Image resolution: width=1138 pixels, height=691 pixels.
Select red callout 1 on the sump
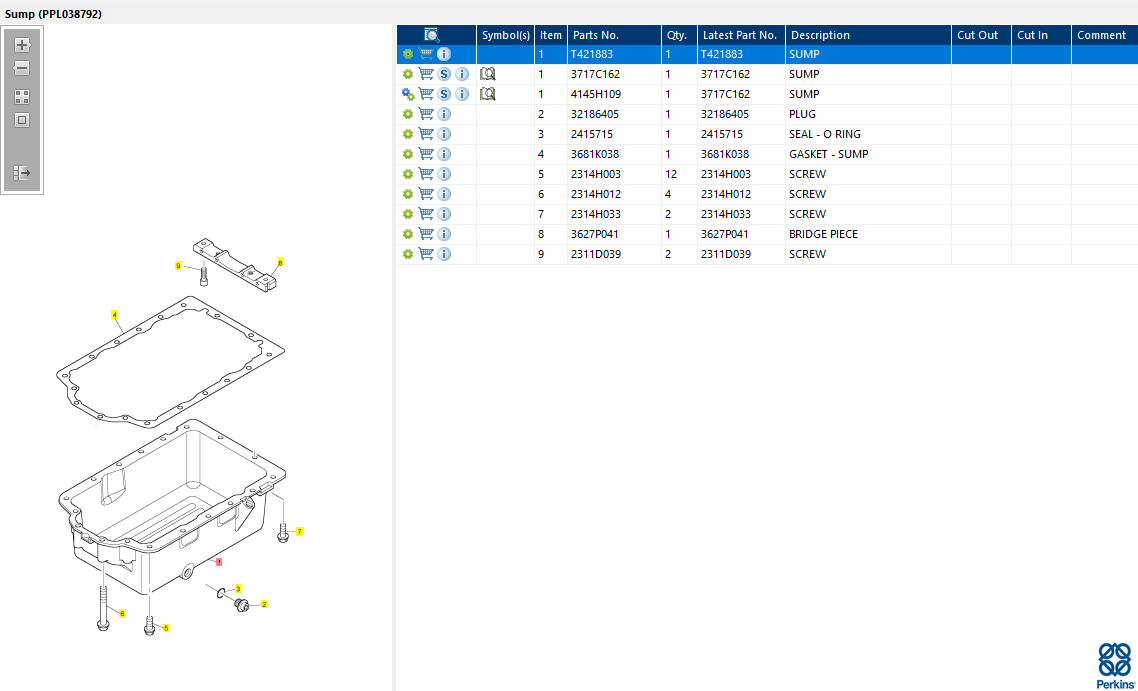[219, 562]
